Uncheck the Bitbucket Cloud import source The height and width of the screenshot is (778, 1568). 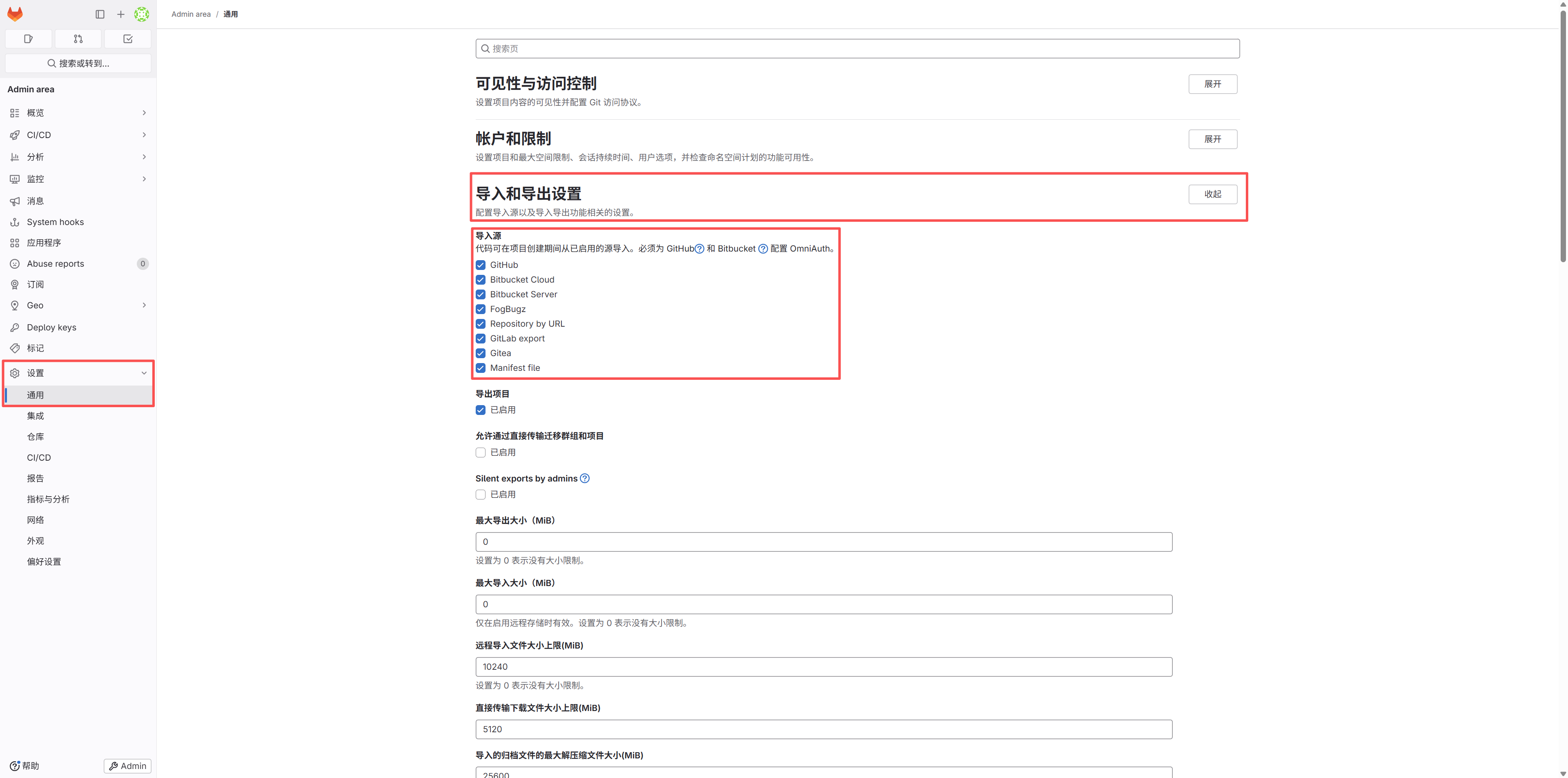480,280
